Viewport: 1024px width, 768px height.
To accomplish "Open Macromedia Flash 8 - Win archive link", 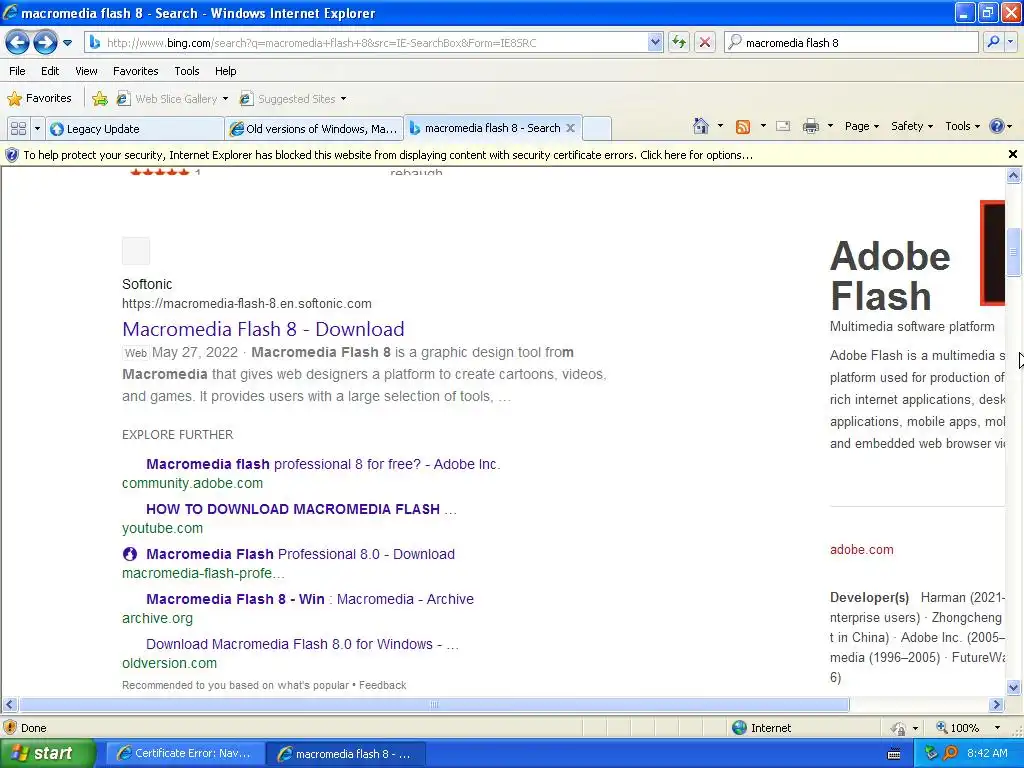I will (310, 600).
